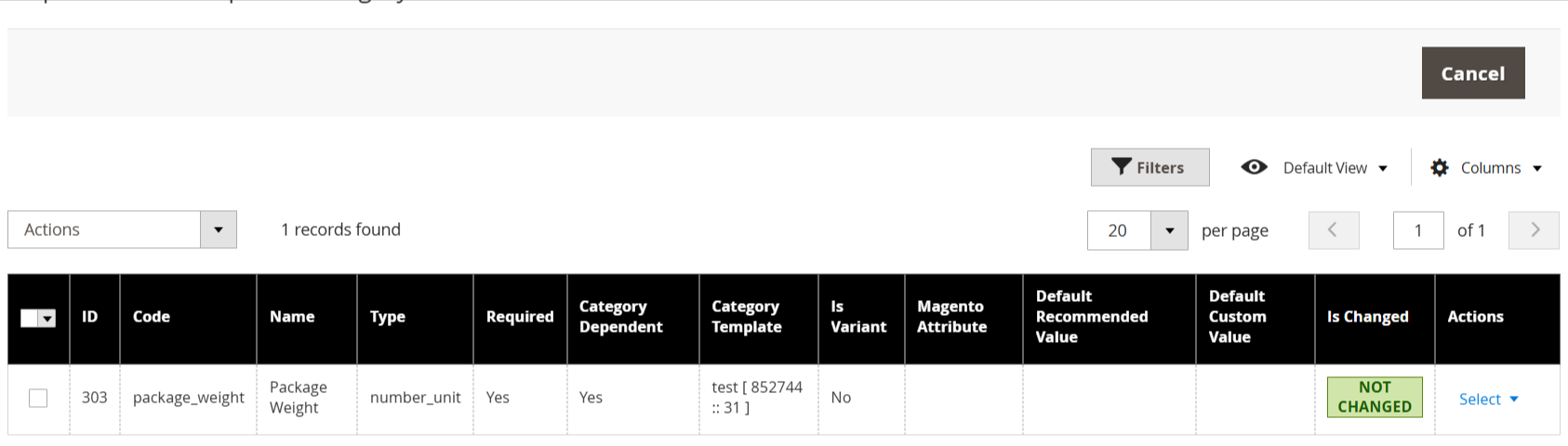
Task: Tick the checkbox for row 303
Action: [38, 399]
